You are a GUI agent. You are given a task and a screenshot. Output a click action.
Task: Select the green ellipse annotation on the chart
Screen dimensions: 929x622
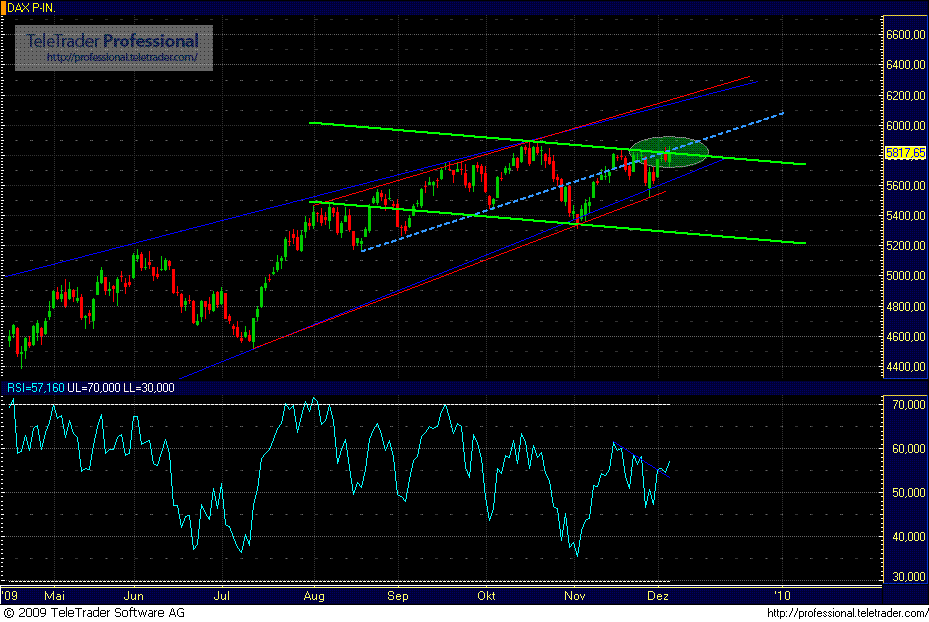point(668,152)
